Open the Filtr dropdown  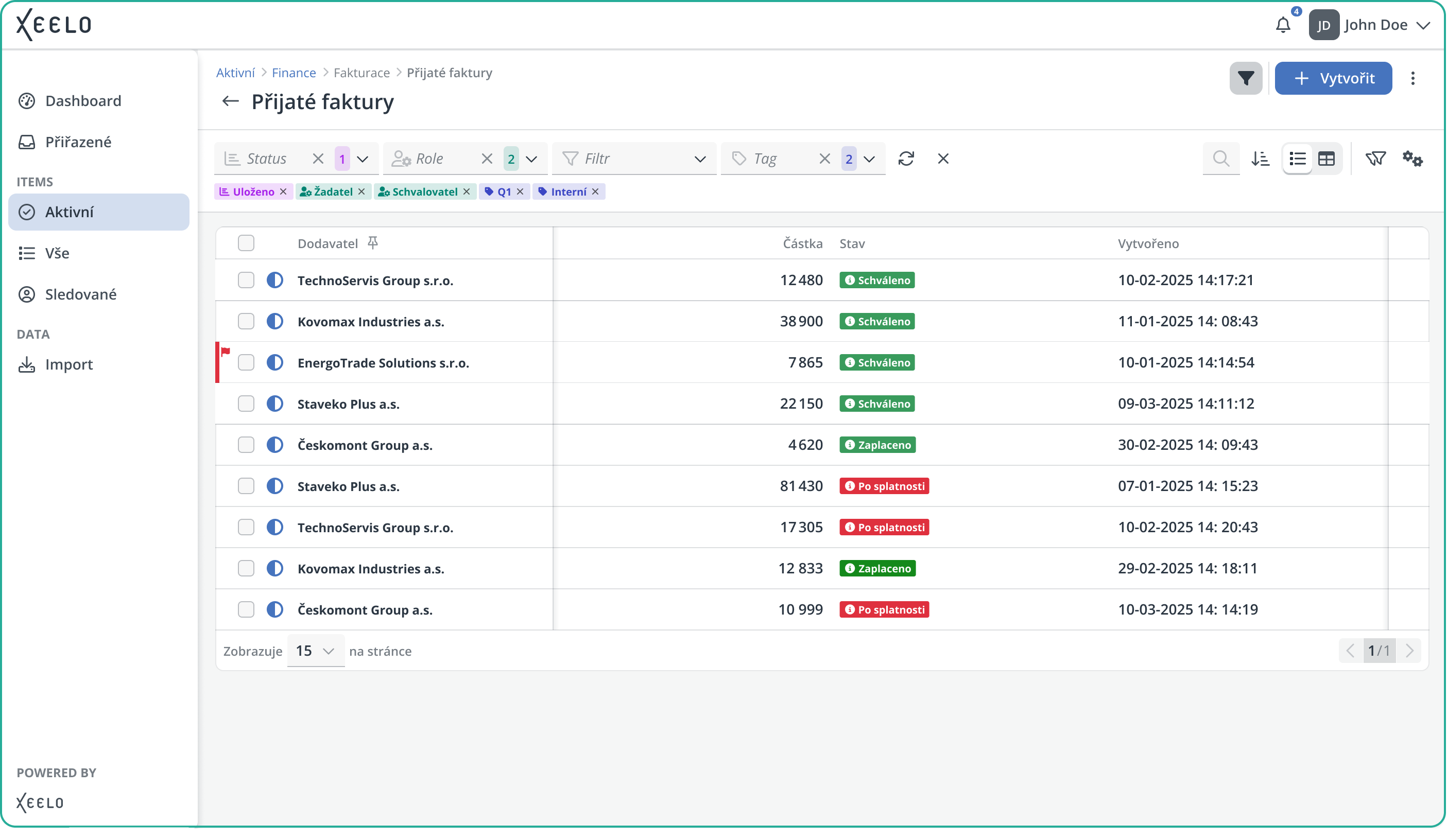[x=699, y=159]
